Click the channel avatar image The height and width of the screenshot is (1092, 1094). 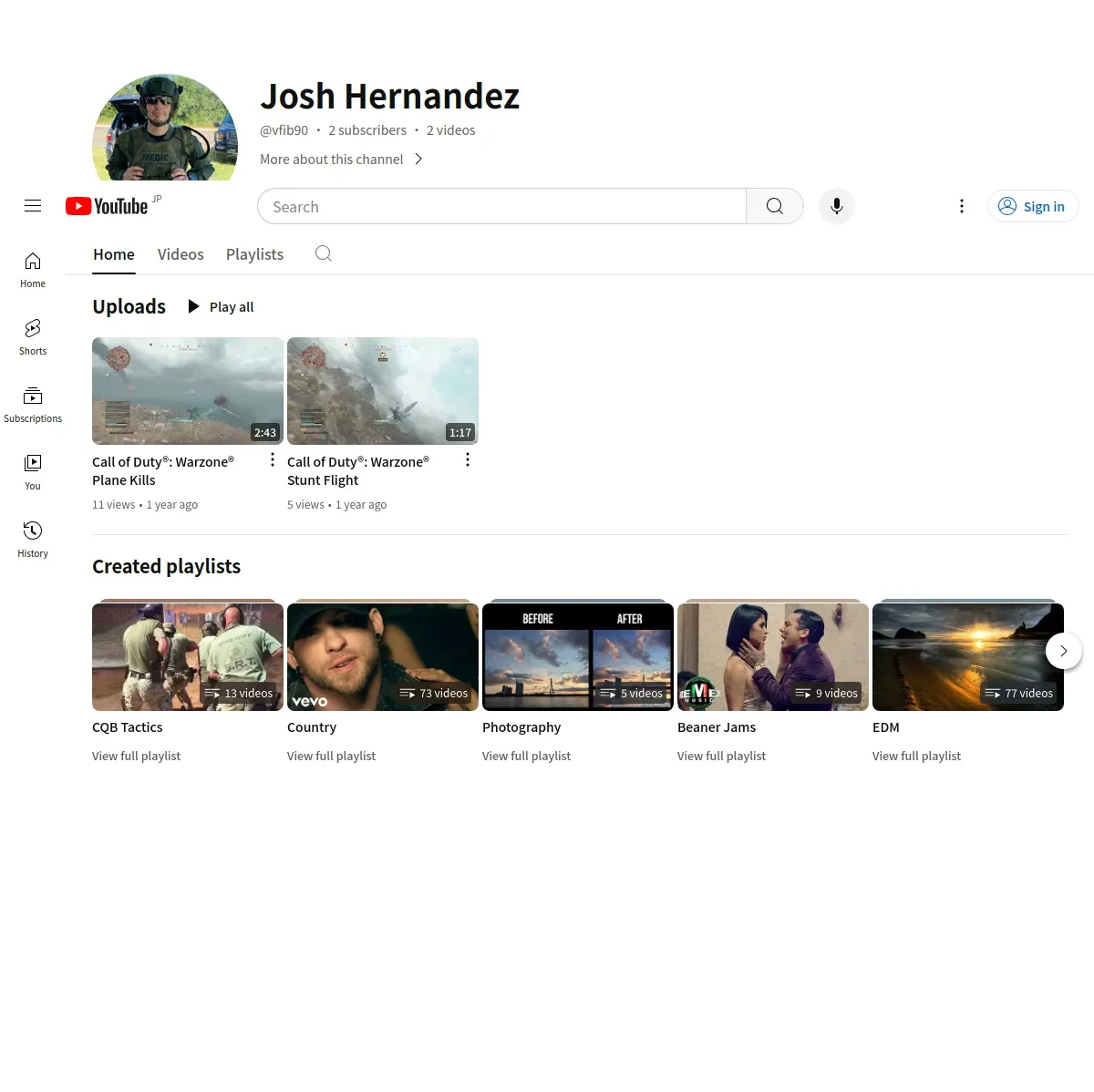click(x=165, y=128)
